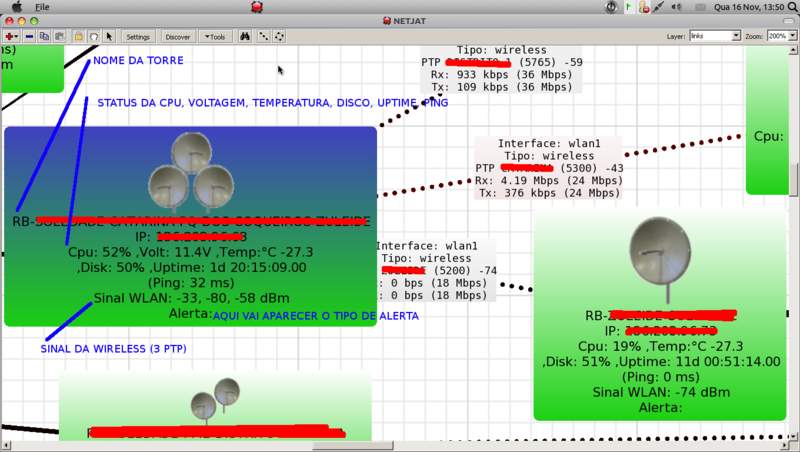The width and height of the screenshot is (800, 452).
Task: Click the keyboard icon in menu bar
Action: [x=700, y=7]
